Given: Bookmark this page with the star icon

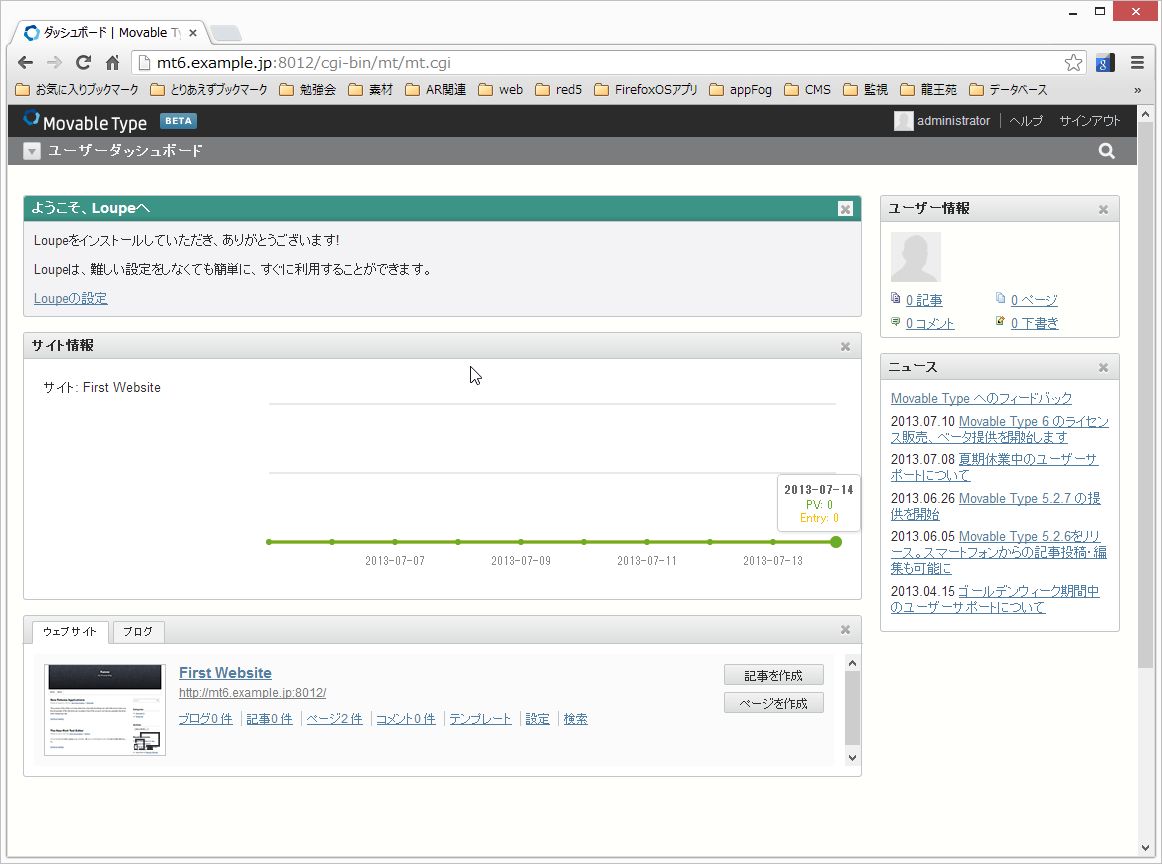Looking at the screenshot, I should pyautogui.click(x=1073, y=63).
